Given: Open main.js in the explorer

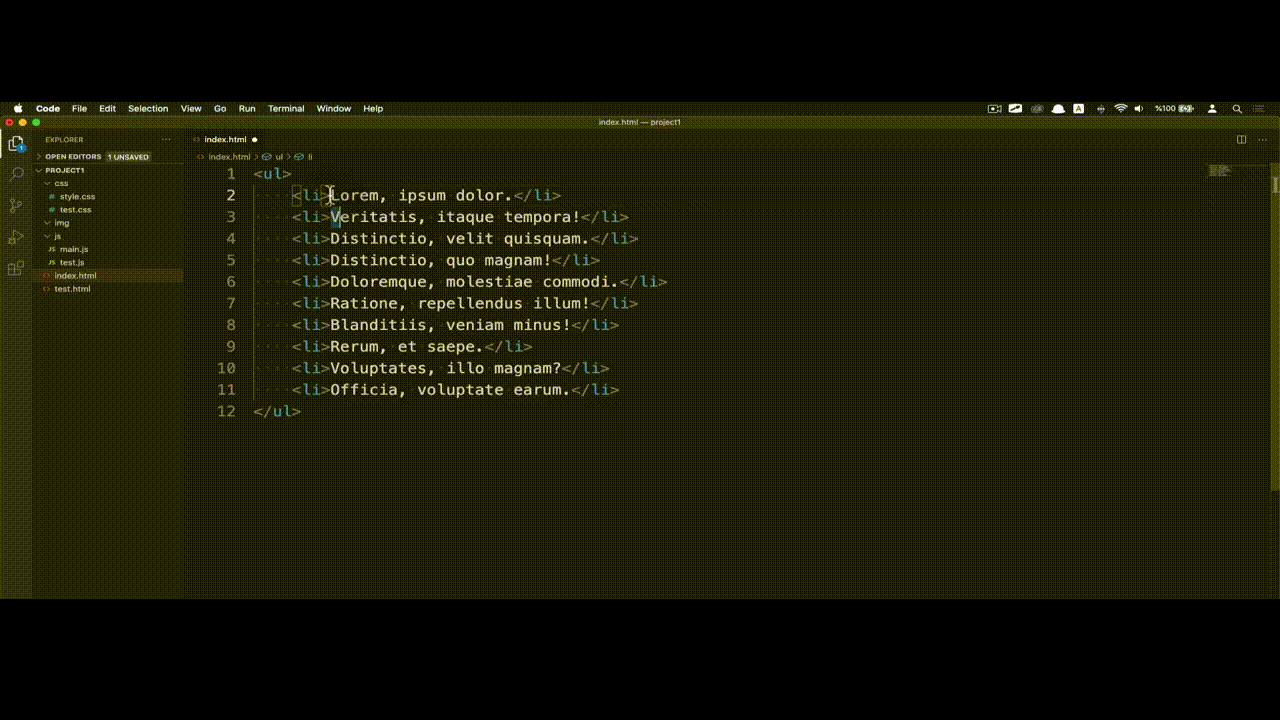Looking at the screenshot, I should point(74,249).
